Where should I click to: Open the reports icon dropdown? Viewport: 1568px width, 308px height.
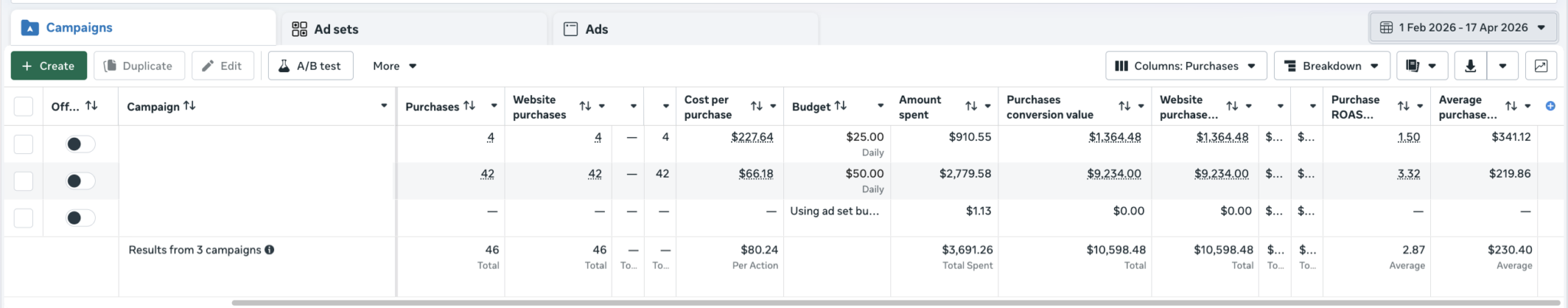click(1421, 66)
